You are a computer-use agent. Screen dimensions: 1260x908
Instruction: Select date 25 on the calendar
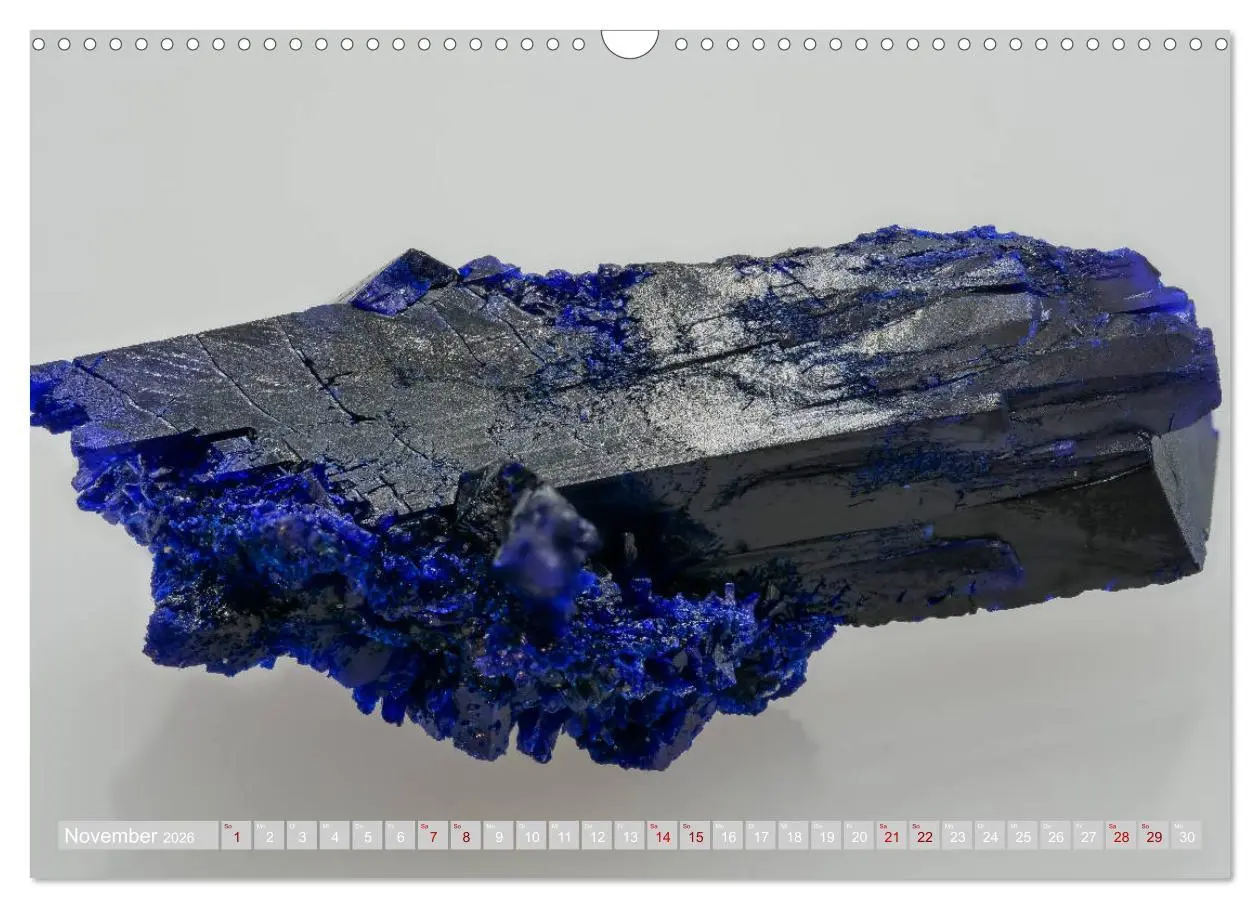1023,836
